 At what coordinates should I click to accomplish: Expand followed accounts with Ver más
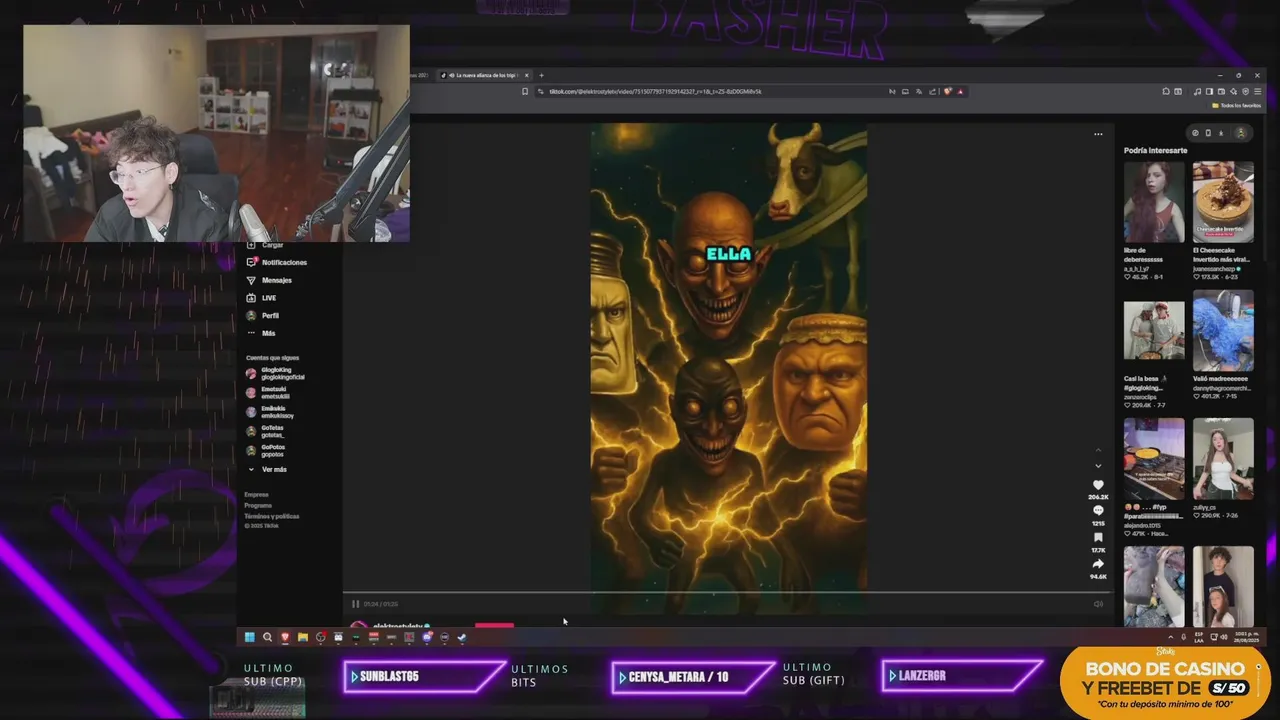(267, 469)
